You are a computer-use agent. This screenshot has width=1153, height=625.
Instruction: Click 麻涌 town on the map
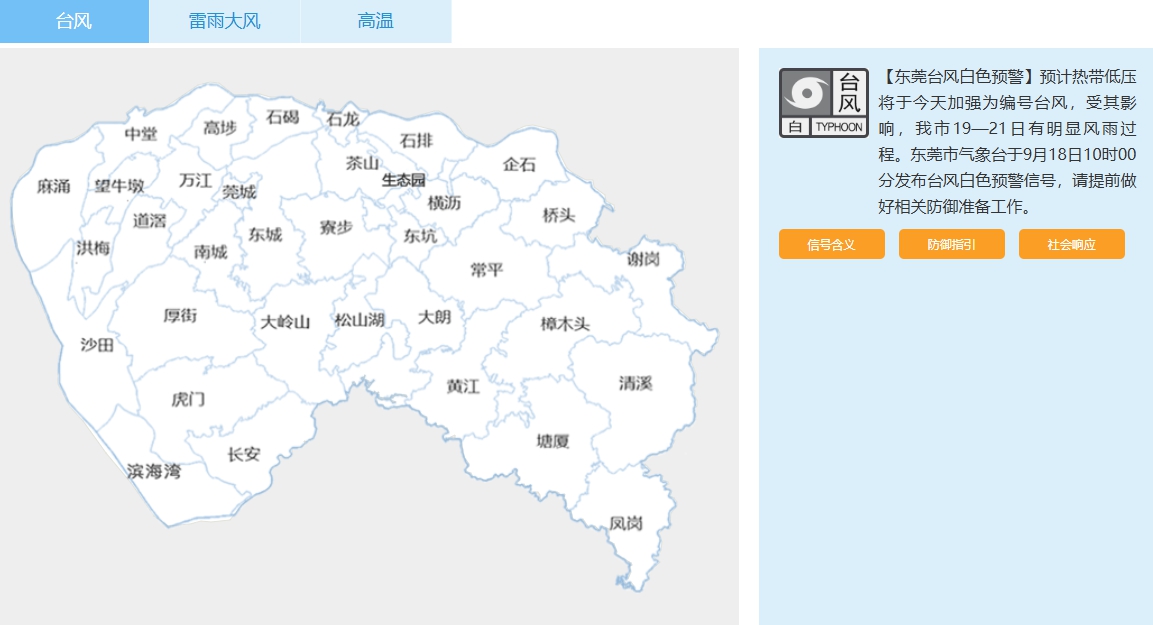(x=54, y=186)
